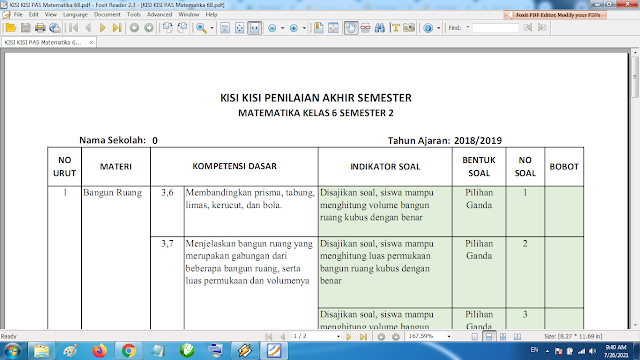Open the Language menu
Screen dimensions: 640x360
click(x=75, y=15)
